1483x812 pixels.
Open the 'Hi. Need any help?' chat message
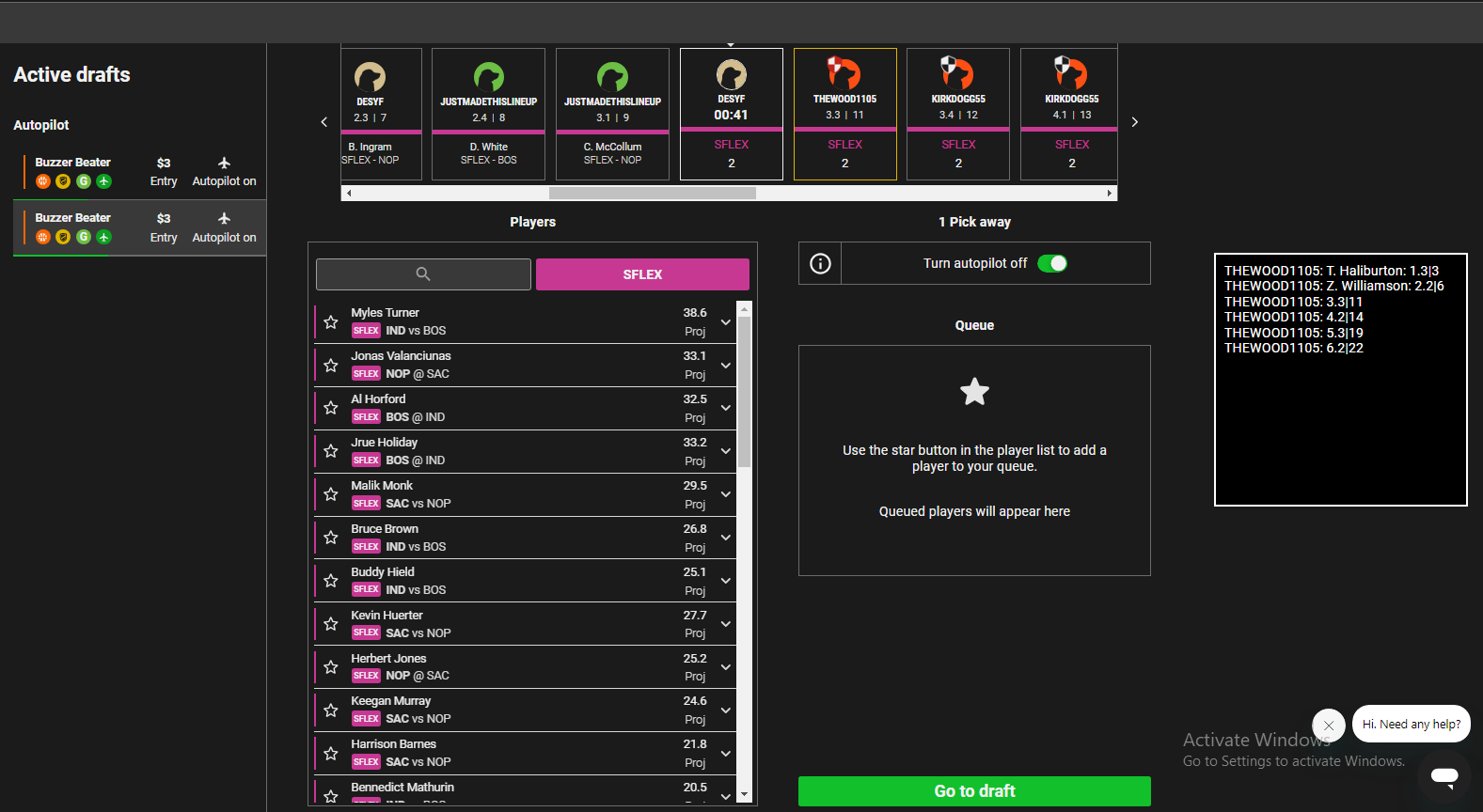coord(1412,724)
